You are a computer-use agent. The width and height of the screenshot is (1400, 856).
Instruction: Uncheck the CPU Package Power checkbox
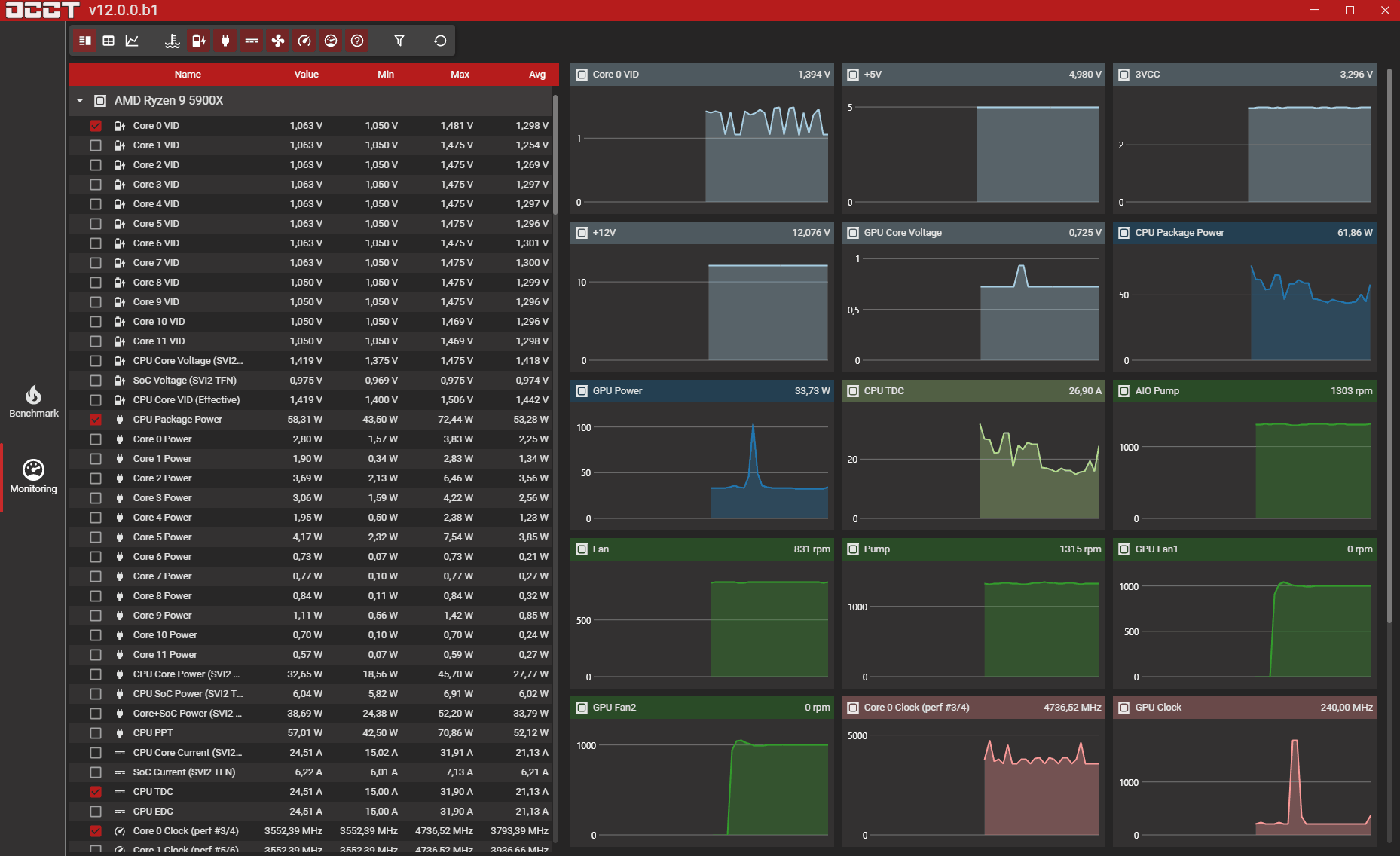[96, 419]
